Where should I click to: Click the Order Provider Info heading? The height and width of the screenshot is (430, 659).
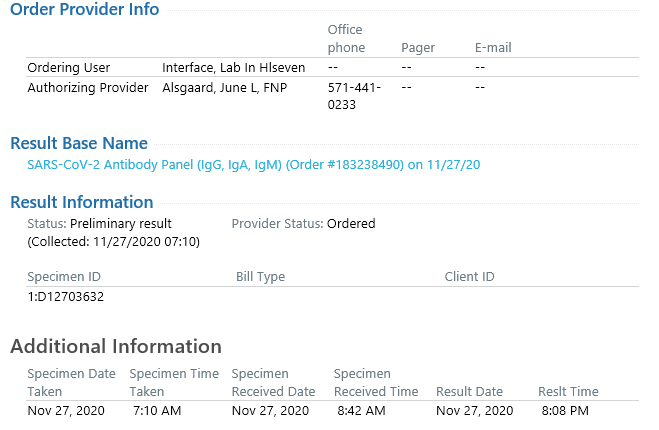coord(84,9)
